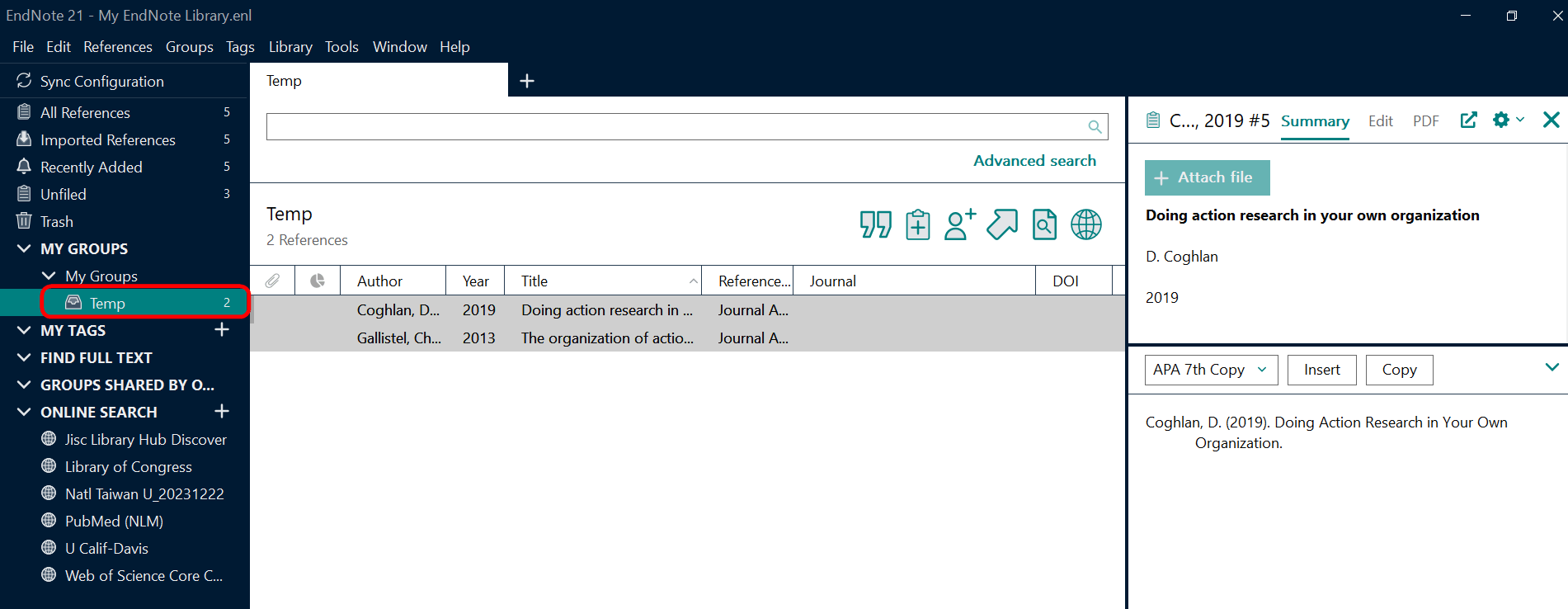The width and height of the screenshot is (1568, 609).
Task: Collapse GROUPS SHARED BY O... section
Action: click(24, 385)
